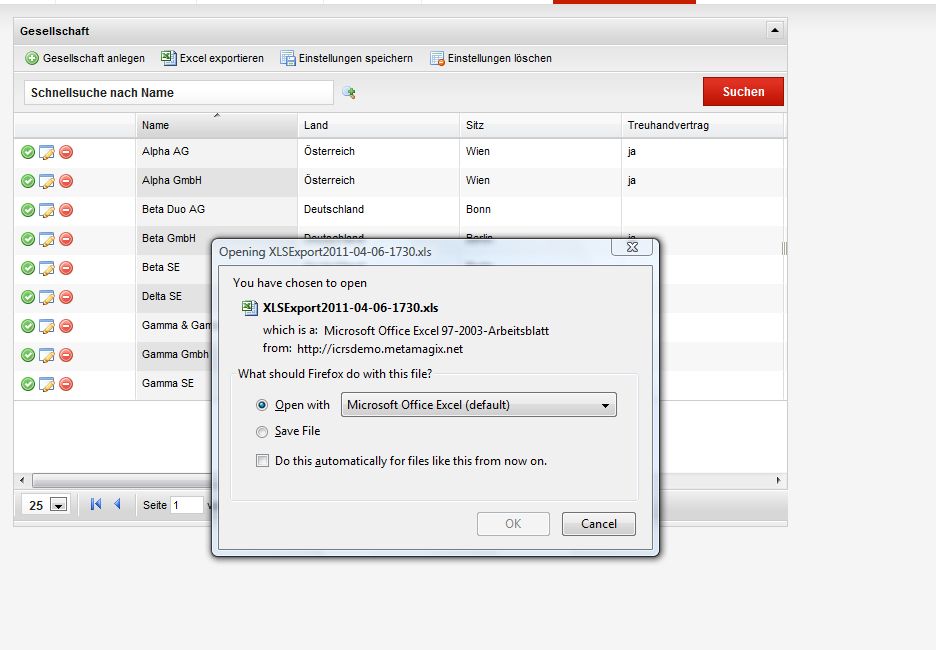The height and width of the screenshot is (650, 936).
Task: Sort table by Sitz column header
Action: coord(540,125)
